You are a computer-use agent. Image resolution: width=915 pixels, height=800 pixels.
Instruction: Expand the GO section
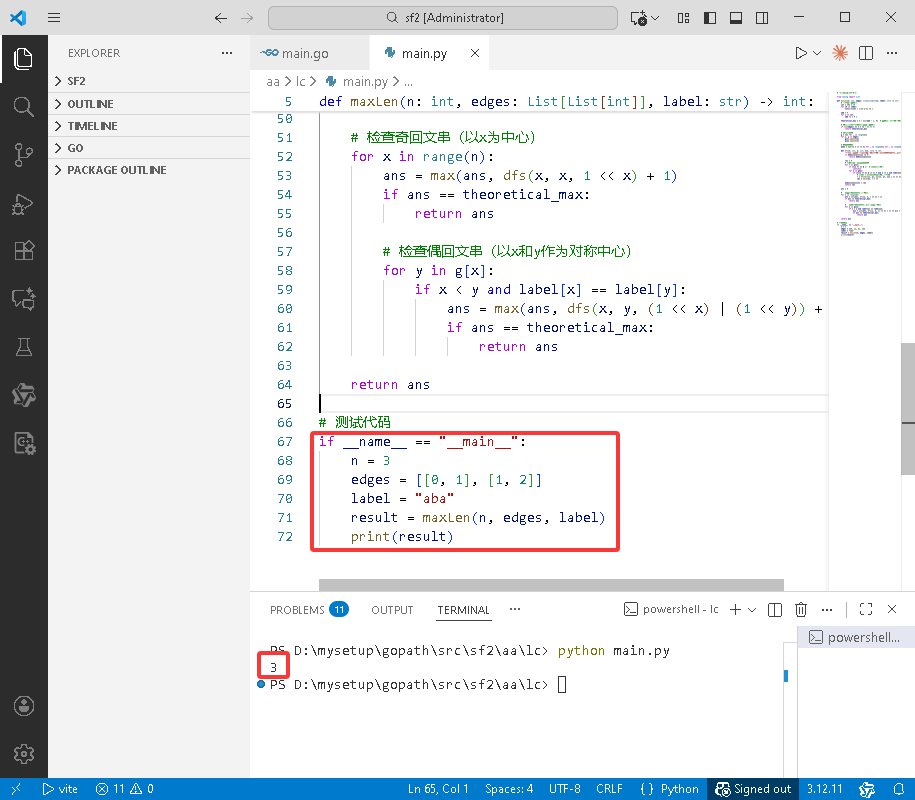149,148
